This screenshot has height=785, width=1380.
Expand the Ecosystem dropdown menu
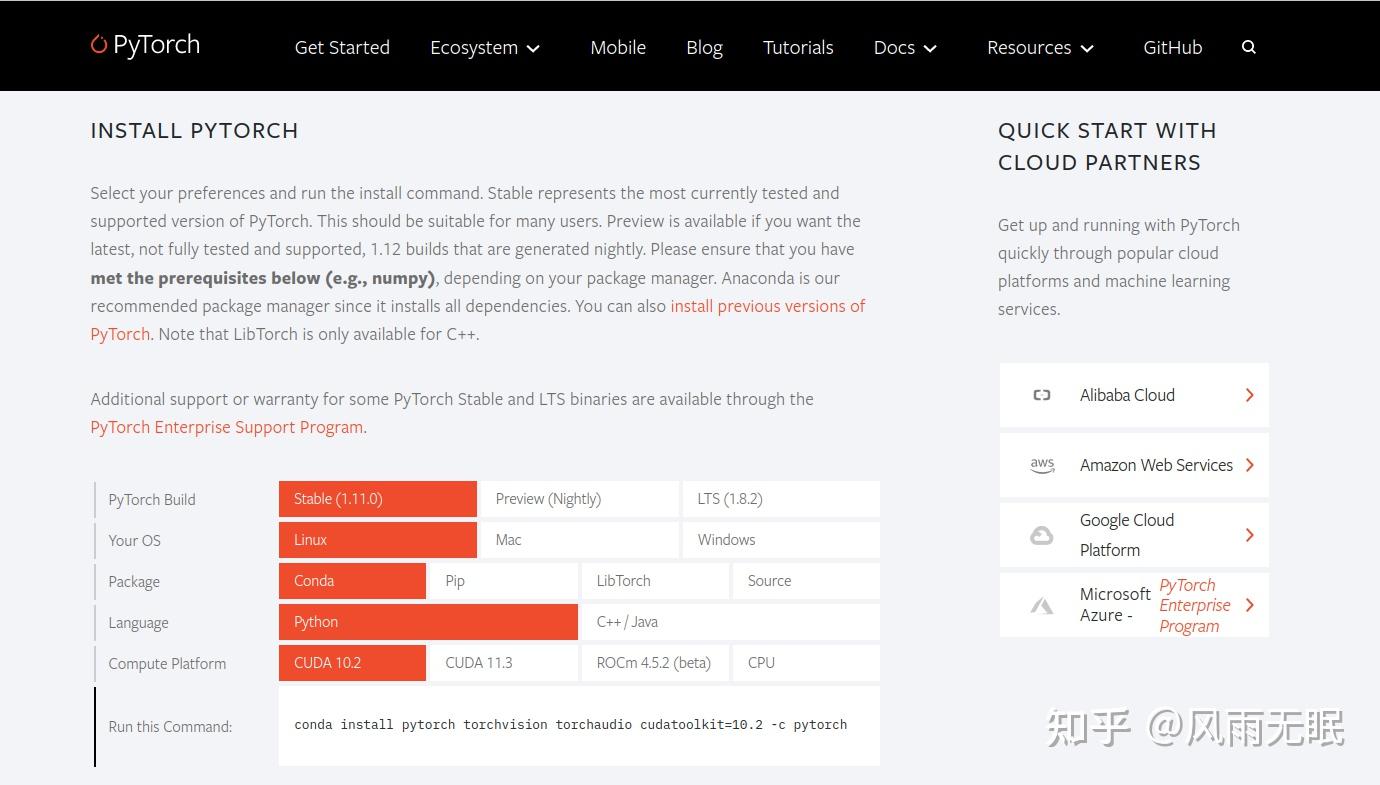pyautogui.click(x=485, y=47)
